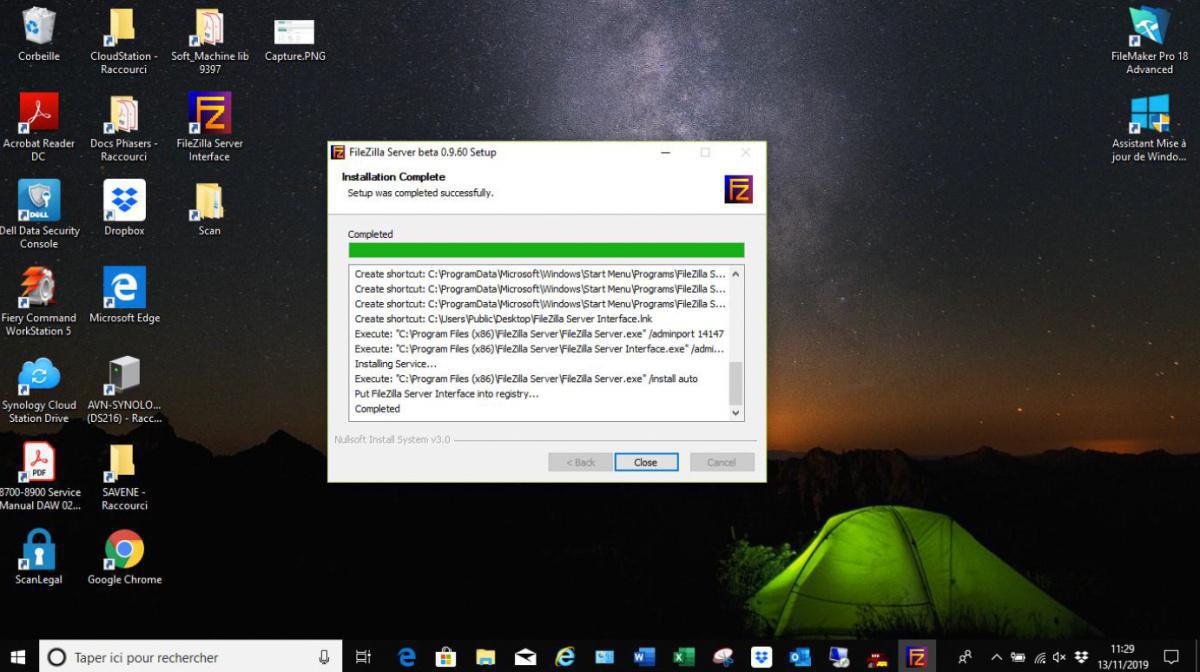Click the green installation progress bar
Screen dimensions: 1200x672
[546, 250]
